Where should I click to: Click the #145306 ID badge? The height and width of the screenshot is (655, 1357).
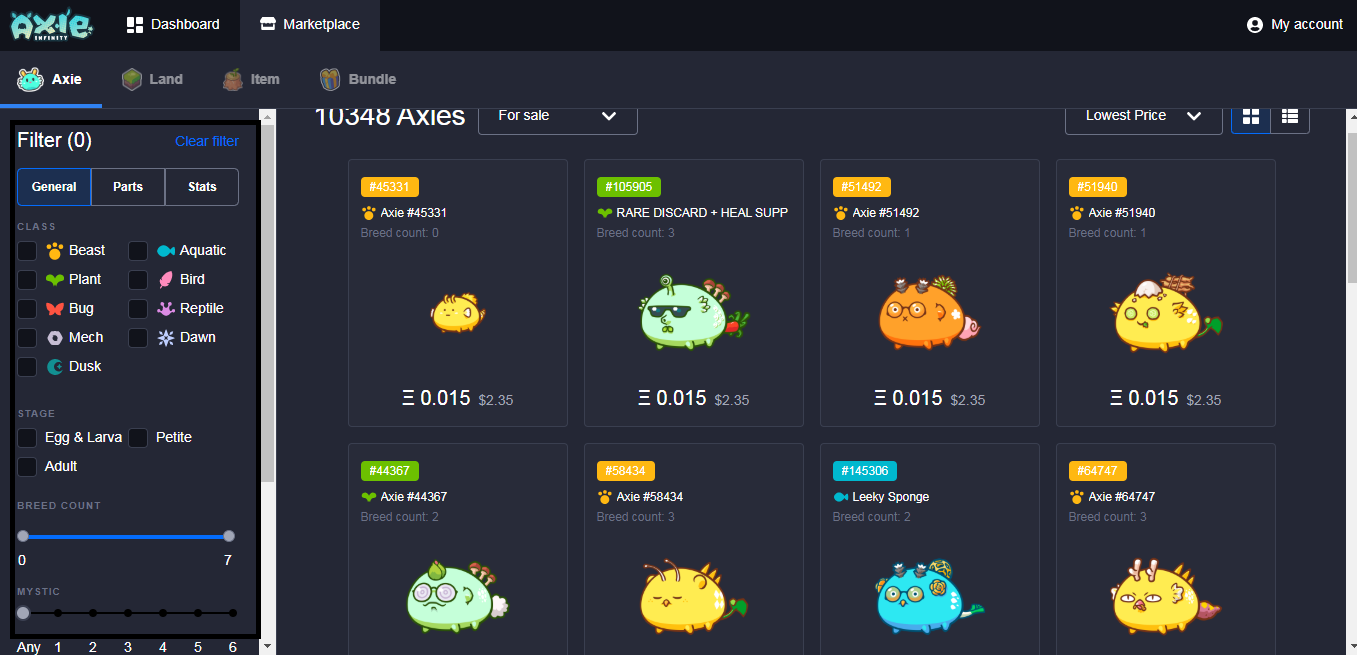point(865,471)
